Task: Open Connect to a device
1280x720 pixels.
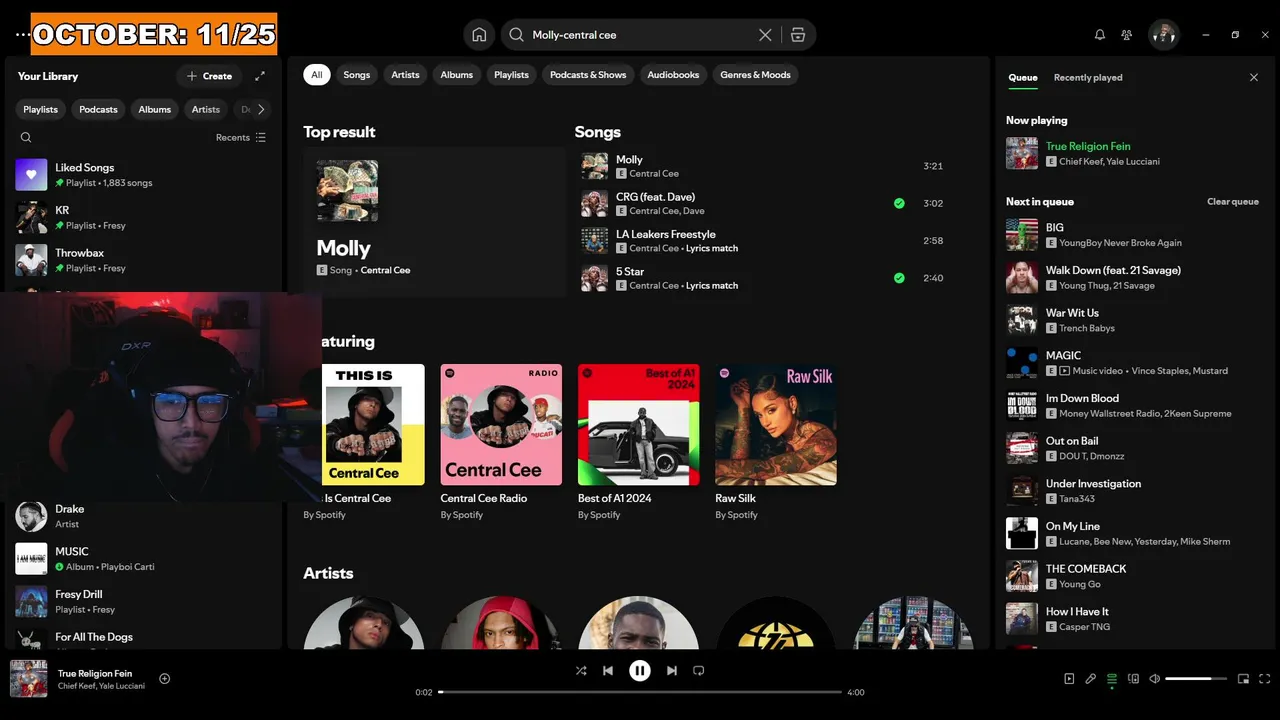Action: (x=1134, y=679)
